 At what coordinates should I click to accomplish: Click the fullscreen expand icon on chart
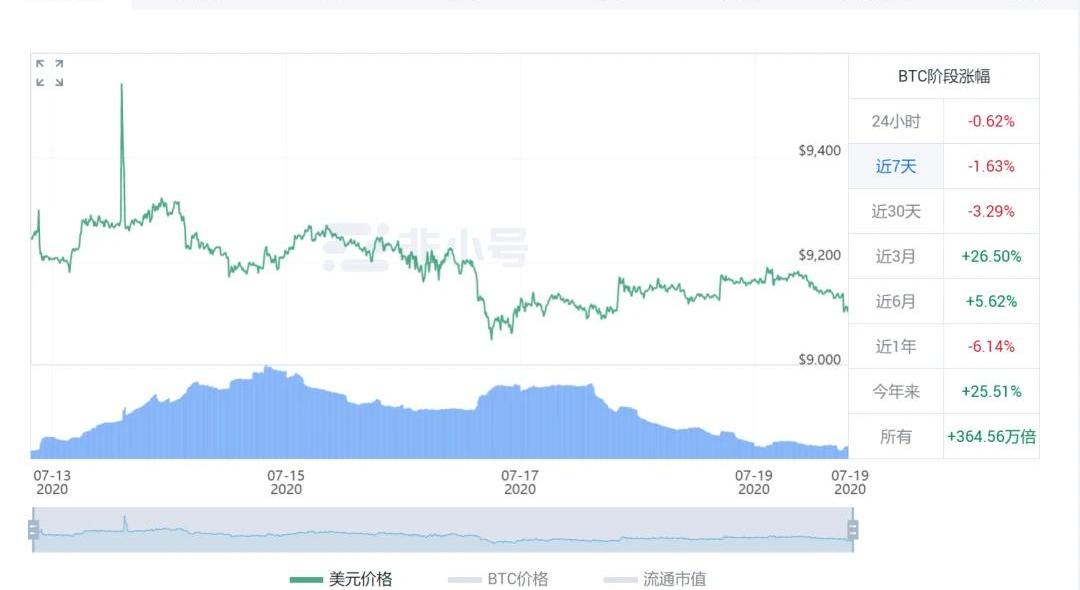pyautogui.click(x=49, y=73)
